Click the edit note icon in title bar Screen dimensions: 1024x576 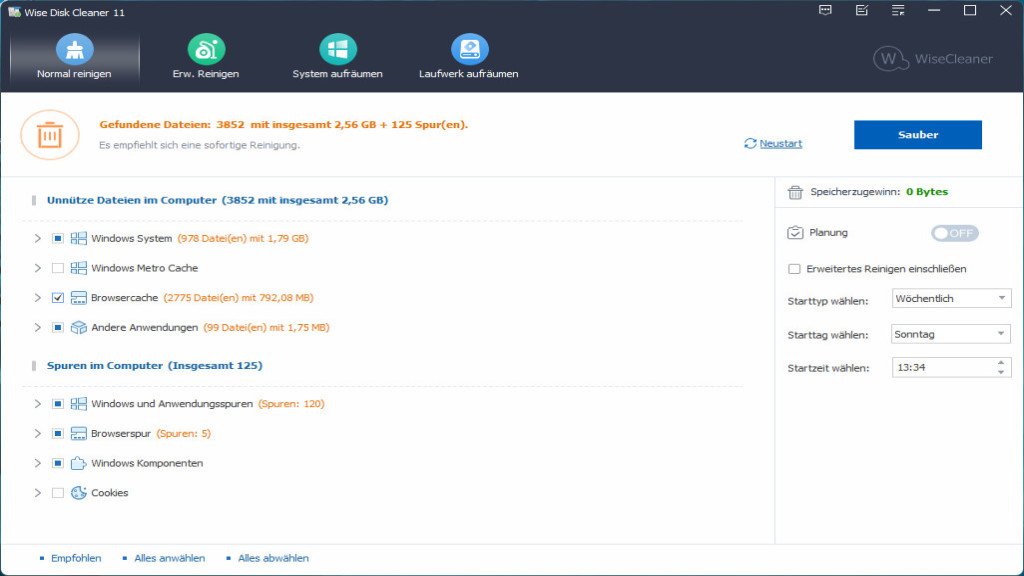pyautogui.click(x=861, y=11)
